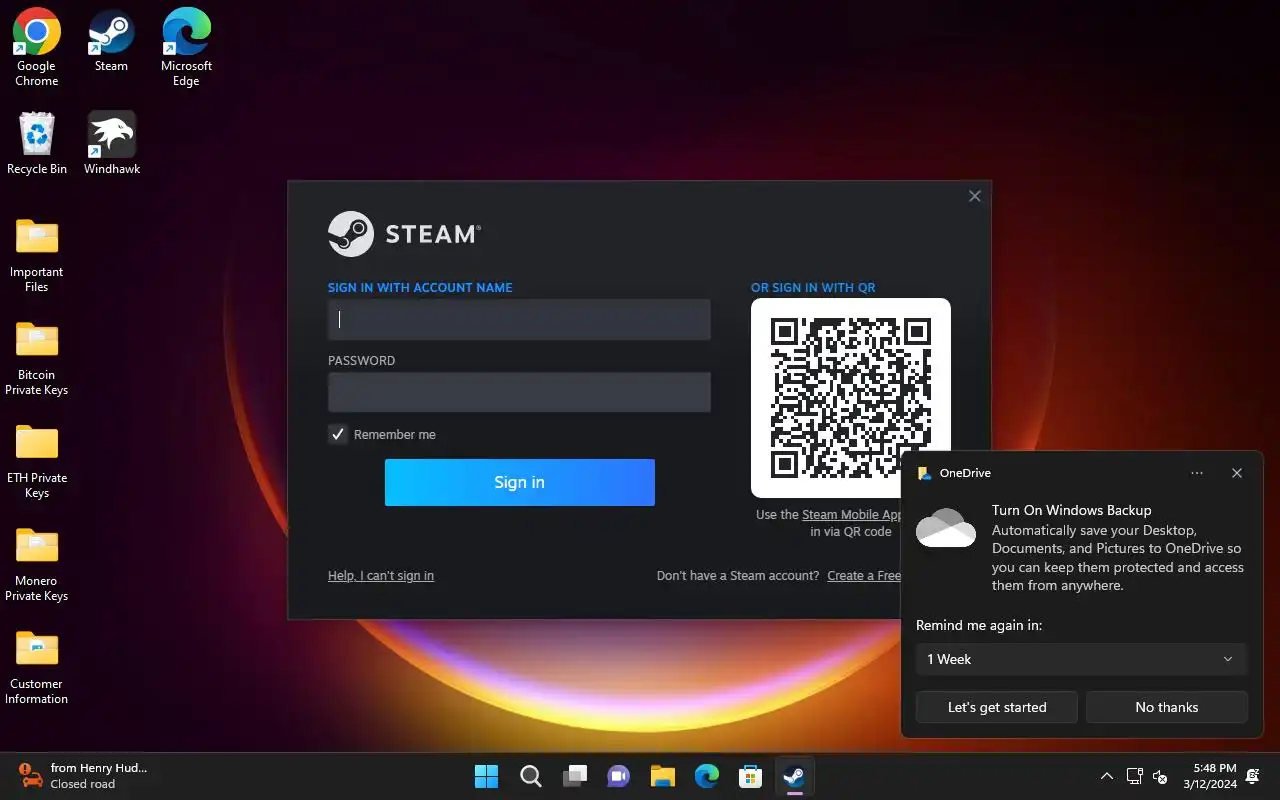Click the OneDrive cloud icon in notification
Image resolution: width=1280 pixels, height=800 pixels.
[x=946, y=528]
